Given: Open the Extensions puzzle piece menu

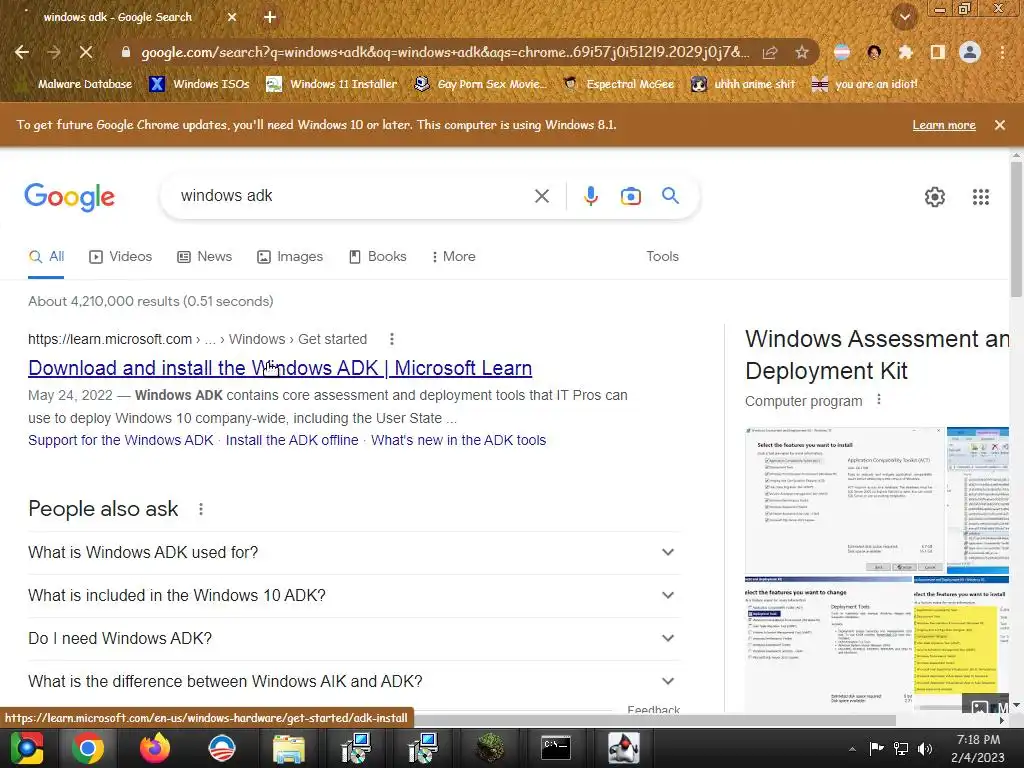Looking at the screenshot, I should coord(905,52).
